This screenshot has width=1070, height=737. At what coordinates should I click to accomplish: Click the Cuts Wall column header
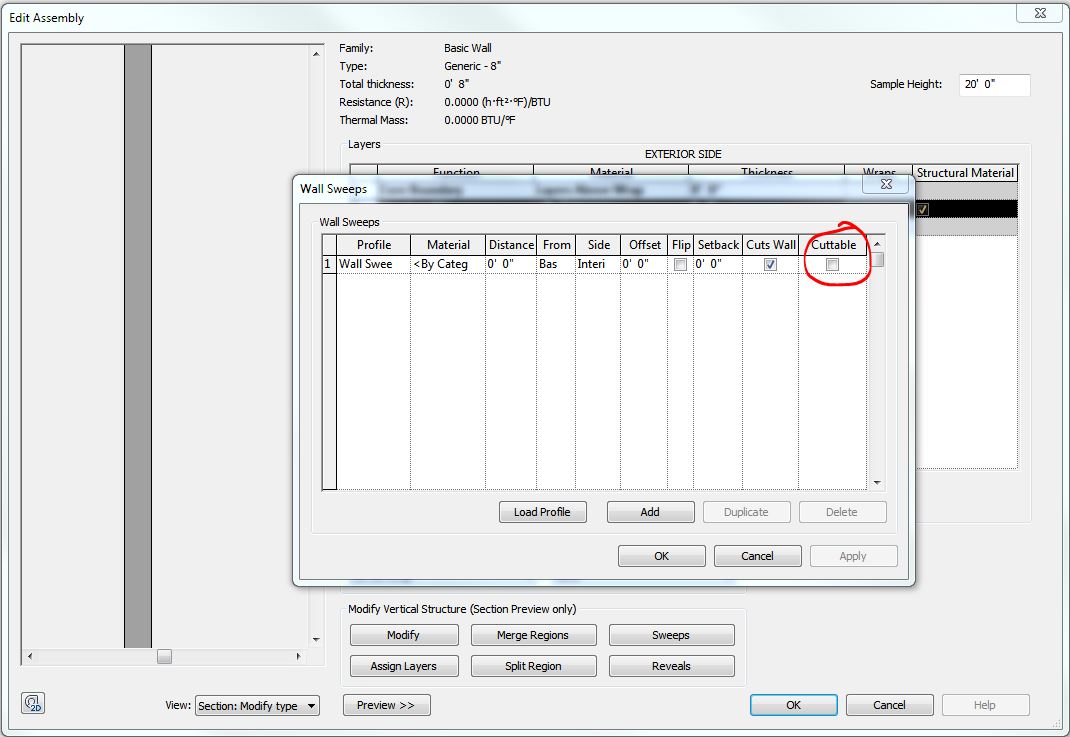[x=770, y=244]
